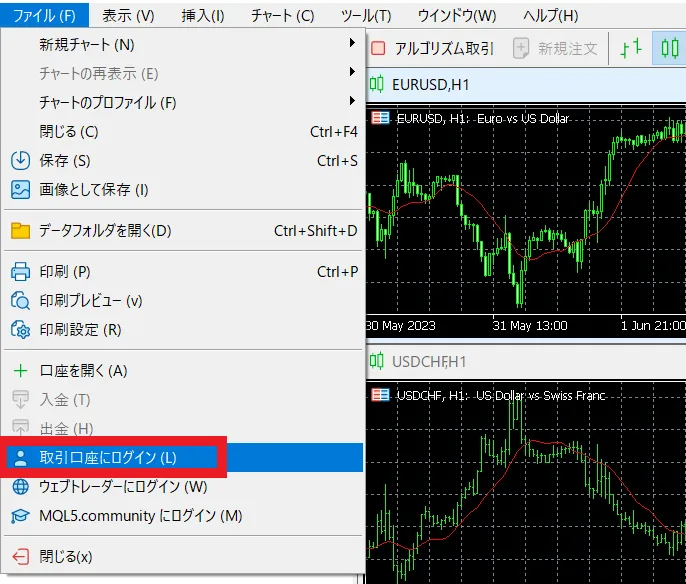Click the USDCHF chart title text
The image size is (686, 584).
coord(501,396)
